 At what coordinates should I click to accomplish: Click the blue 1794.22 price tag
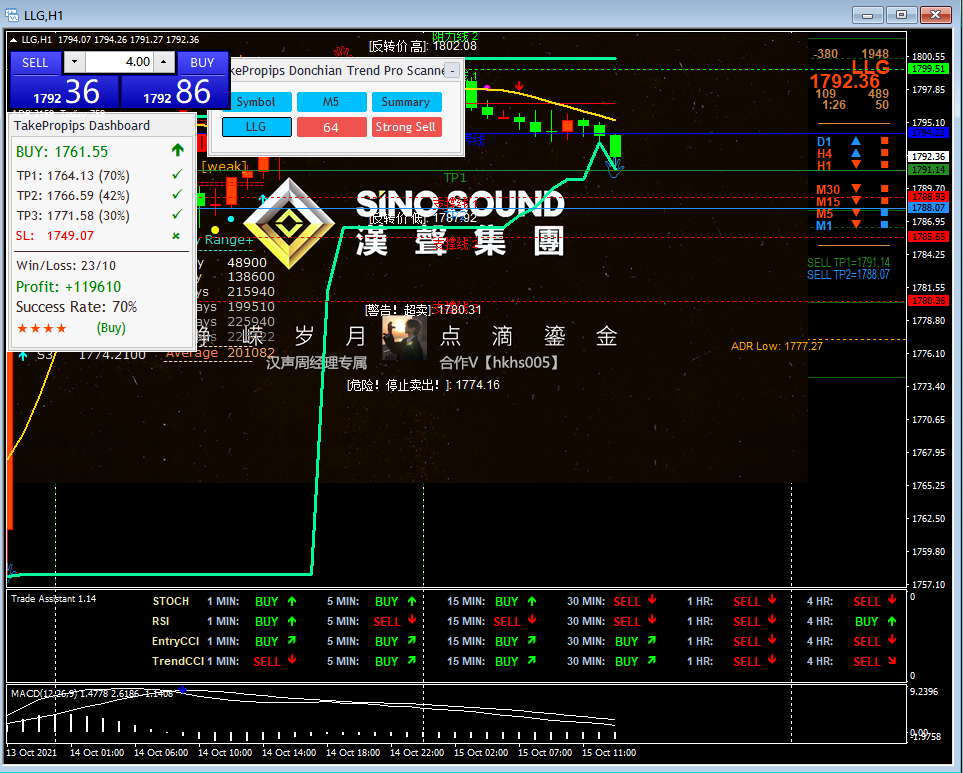[x=929, y=133]
